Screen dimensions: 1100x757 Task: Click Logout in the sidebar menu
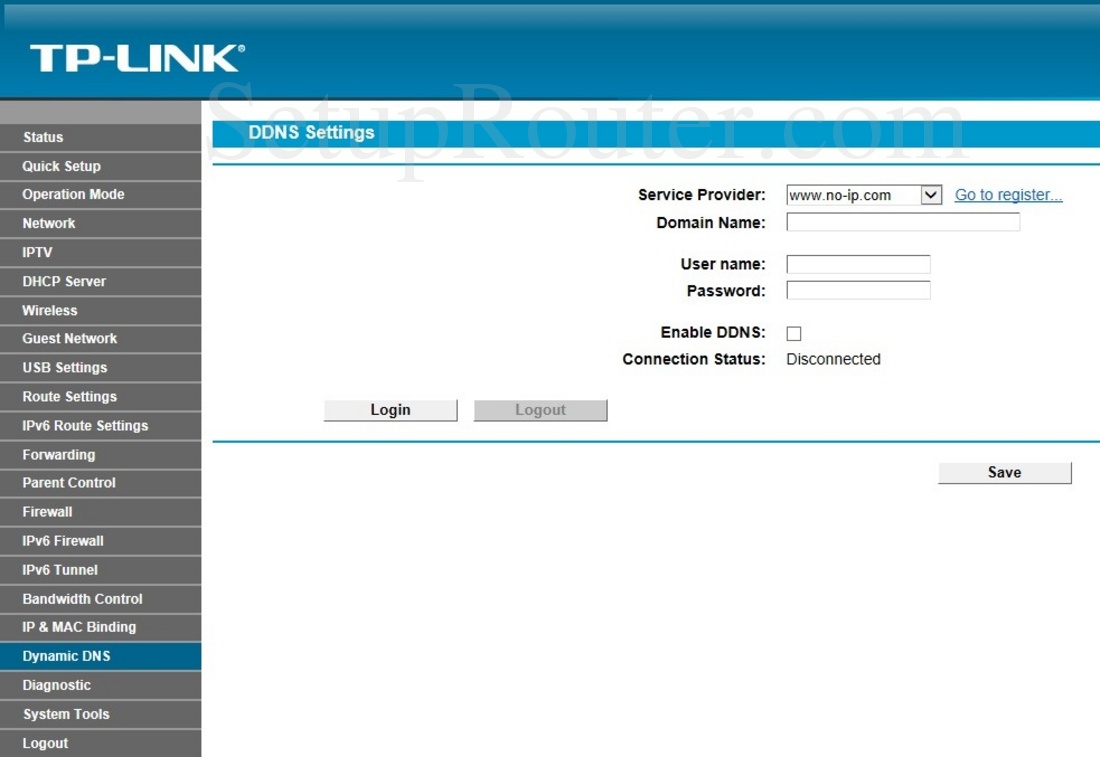[46, 743]
